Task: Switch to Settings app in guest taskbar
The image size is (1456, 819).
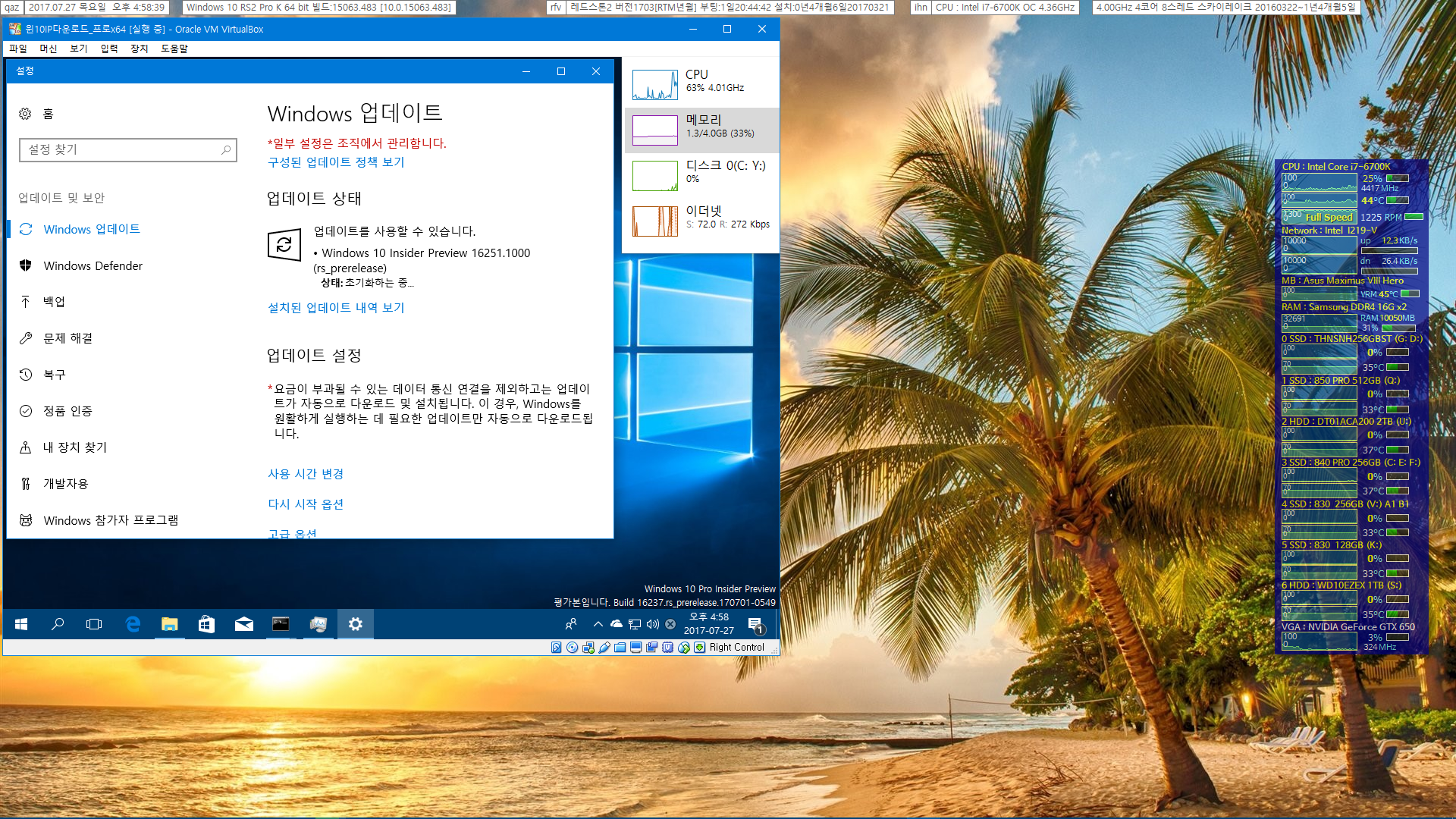Action: tap(355, 624)
